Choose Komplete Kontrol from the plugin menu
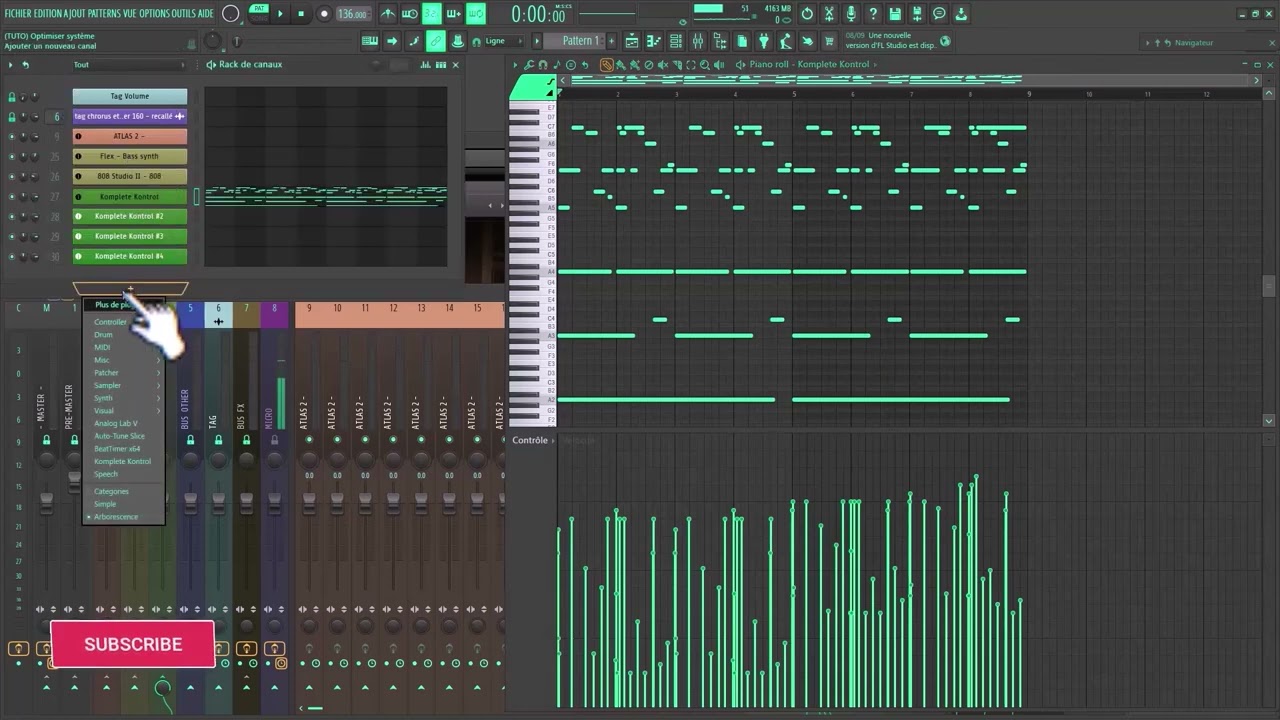The height and width of the screenshot is (720, 1280). [124, 461]
